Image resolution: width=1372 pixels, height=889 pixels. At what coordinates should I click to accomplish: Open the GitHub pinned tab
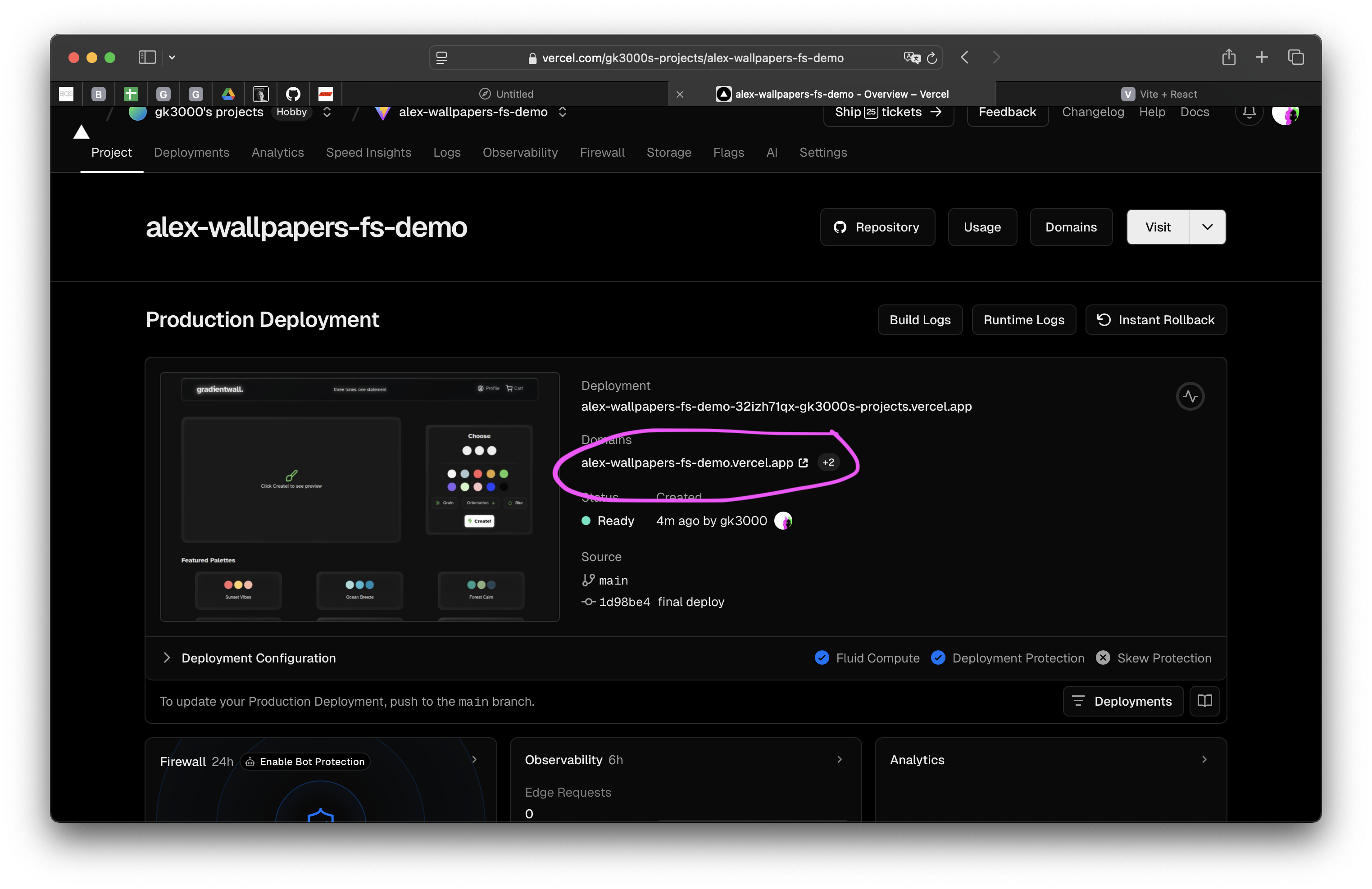pyautogui.click(x=293, y=94)
